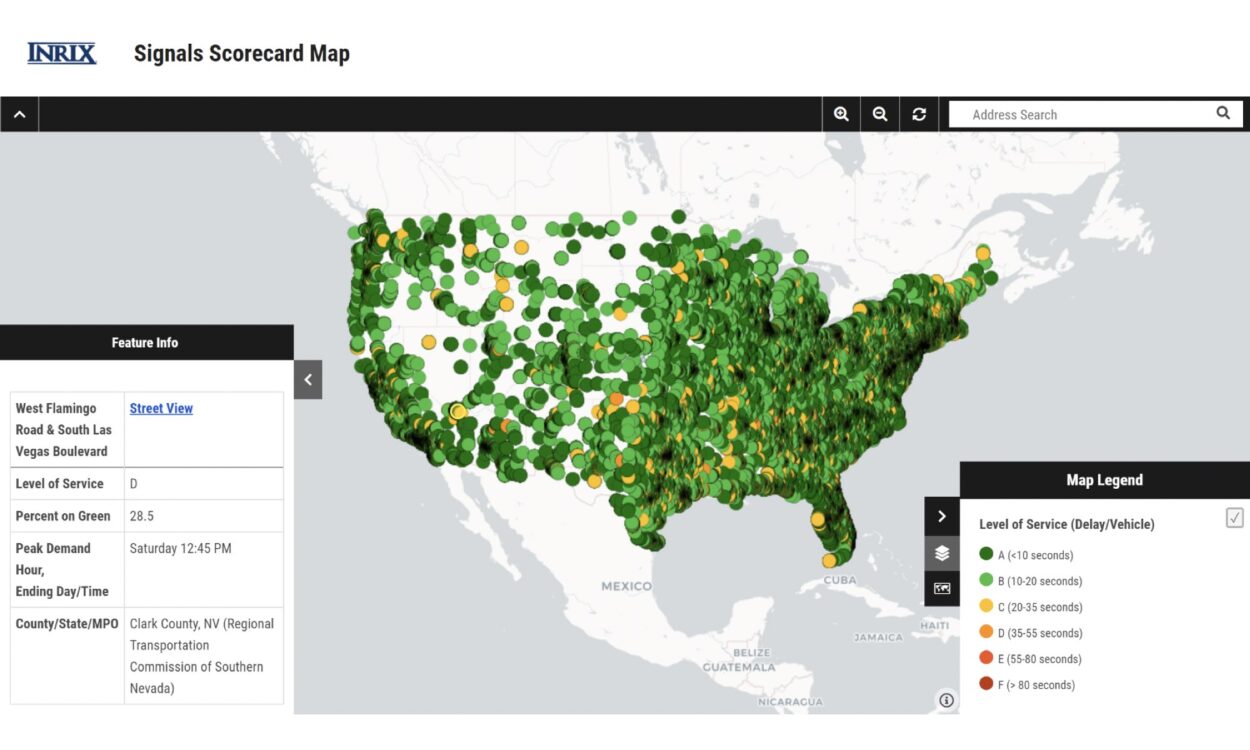The image size is (1250, 750).
Task: Zoom in on the map
Action: point(841,113)
